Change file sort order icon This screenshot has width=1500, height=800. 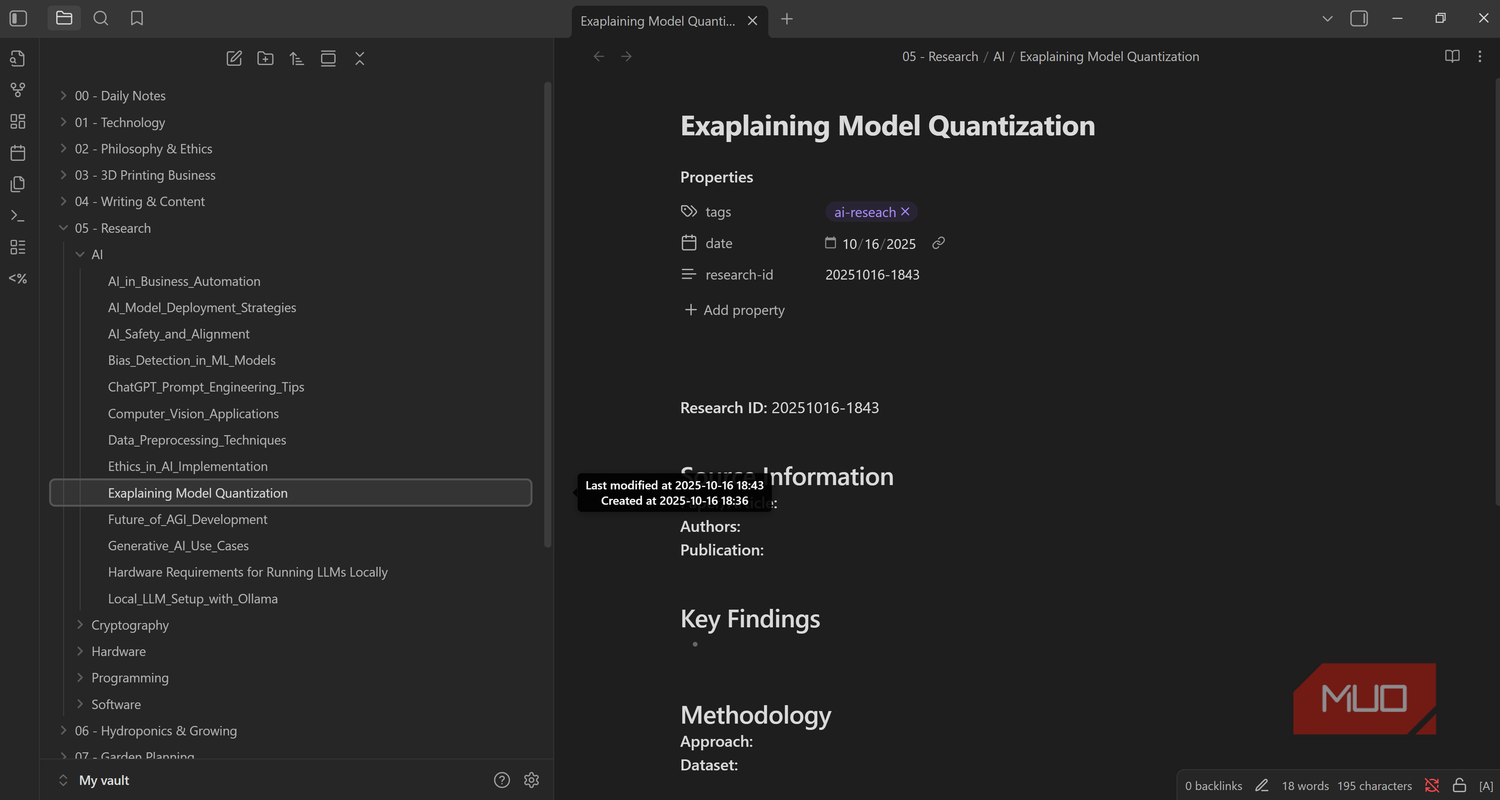(x=297, y=59)
